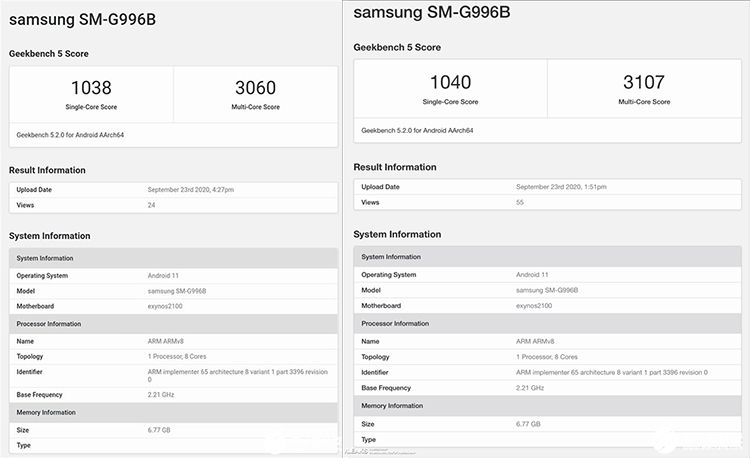The width and height of the screenshot is (750, 458).
Task: Click ARM implementer identifier value in right panel
Action: [x=612, y=372]
